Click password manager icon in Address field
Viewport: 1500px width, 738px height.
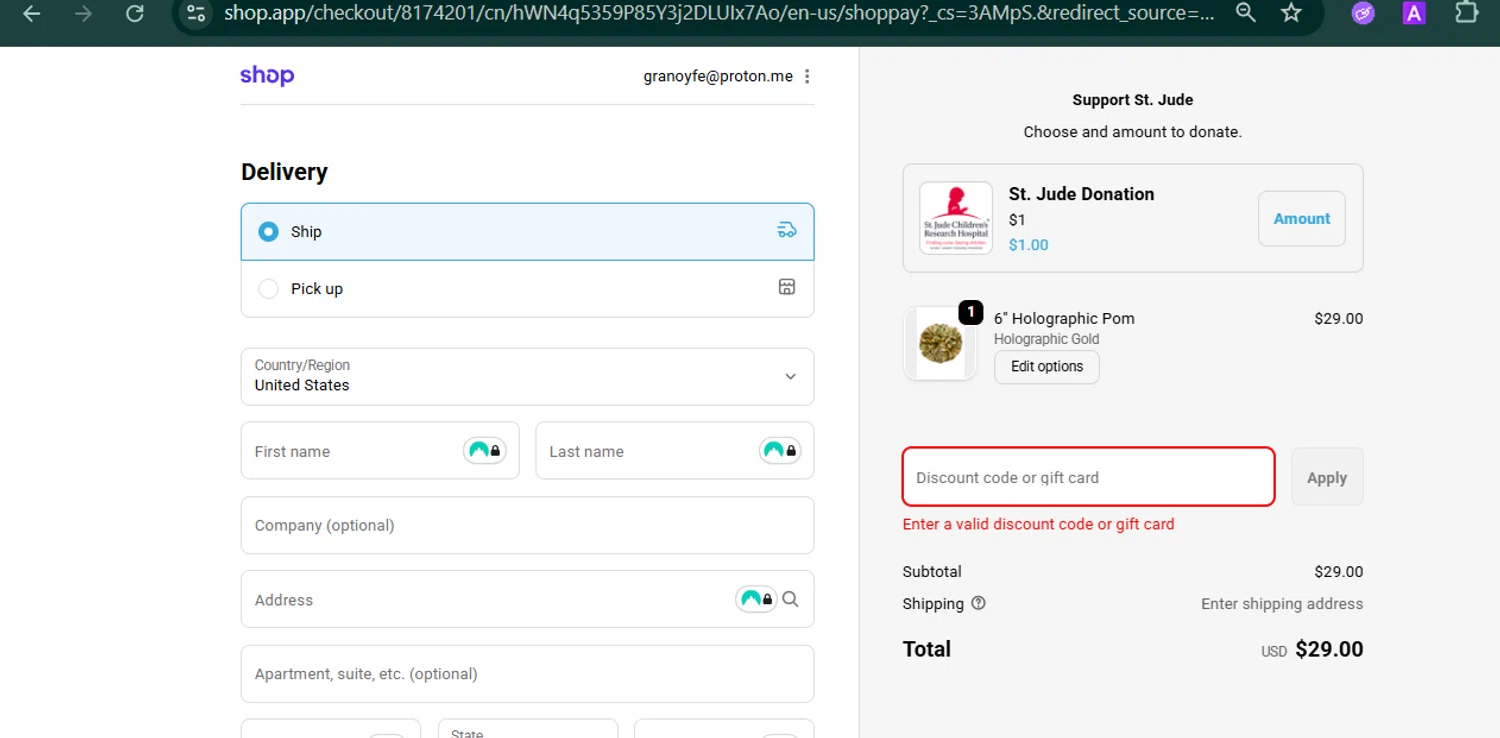tap(756, 599)
